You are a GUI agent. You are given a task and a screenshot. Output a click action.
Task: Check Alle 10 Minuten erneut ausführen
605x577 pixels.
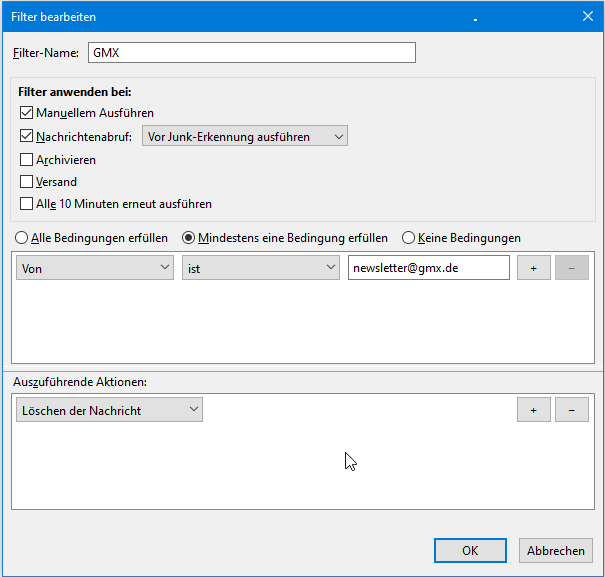(x=27, y=204)
